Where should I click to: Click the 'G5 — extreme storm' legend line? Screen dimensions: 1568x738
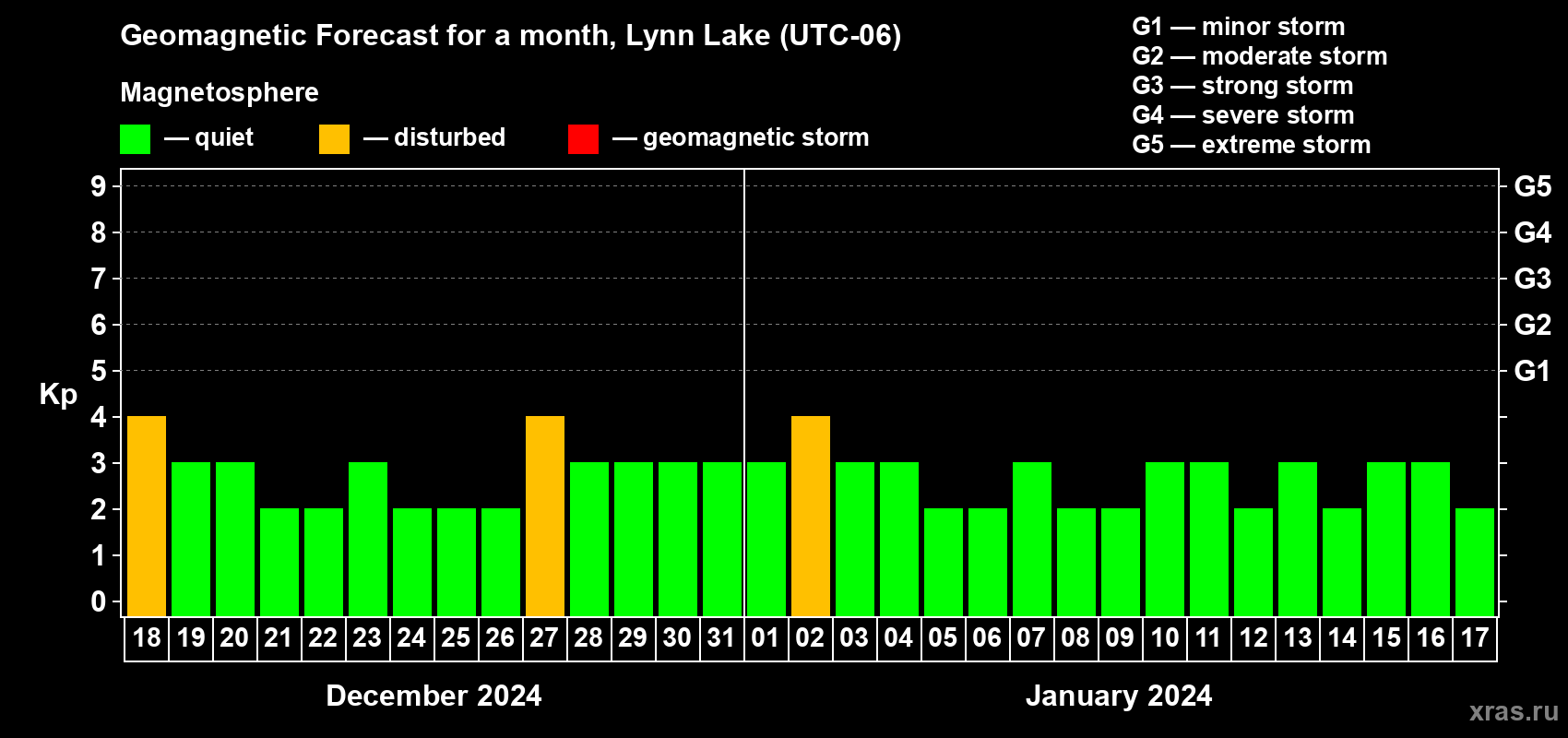coord(1252,145)
